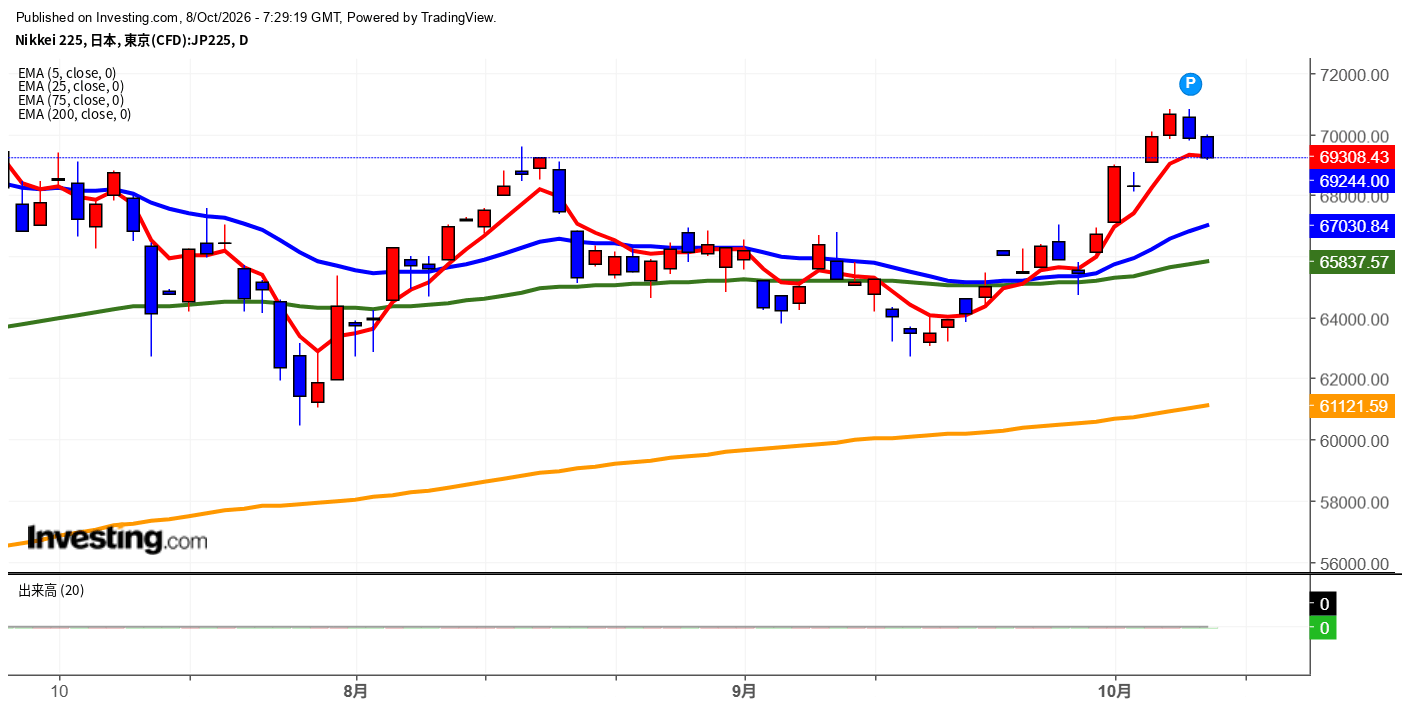Screen dimensions: 1402x708
Task: Select the EMA (75, close, 0) legend label
Action: (x=71, y=100)
